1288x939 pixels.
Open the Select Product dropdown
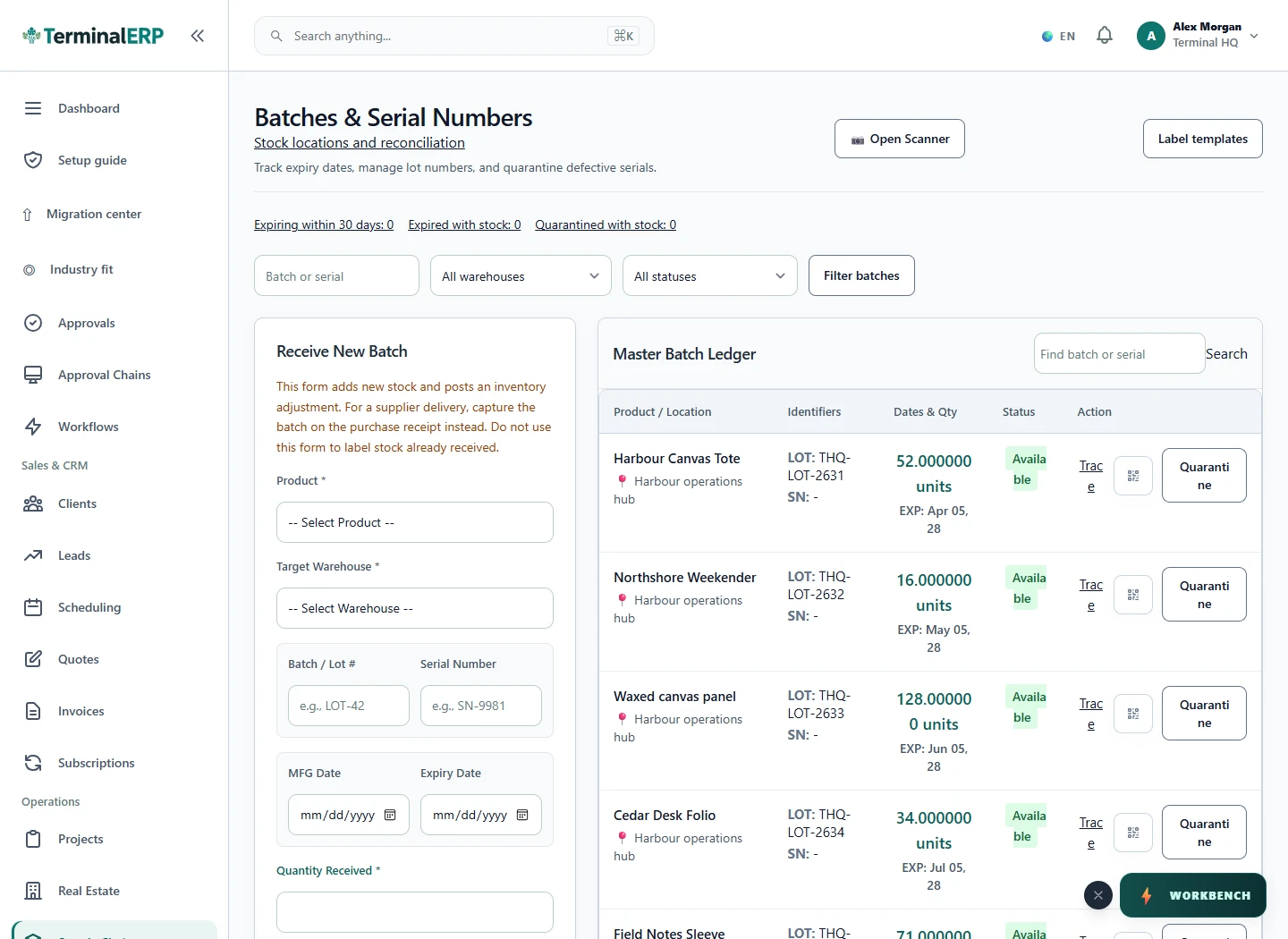tap(415, 522)
